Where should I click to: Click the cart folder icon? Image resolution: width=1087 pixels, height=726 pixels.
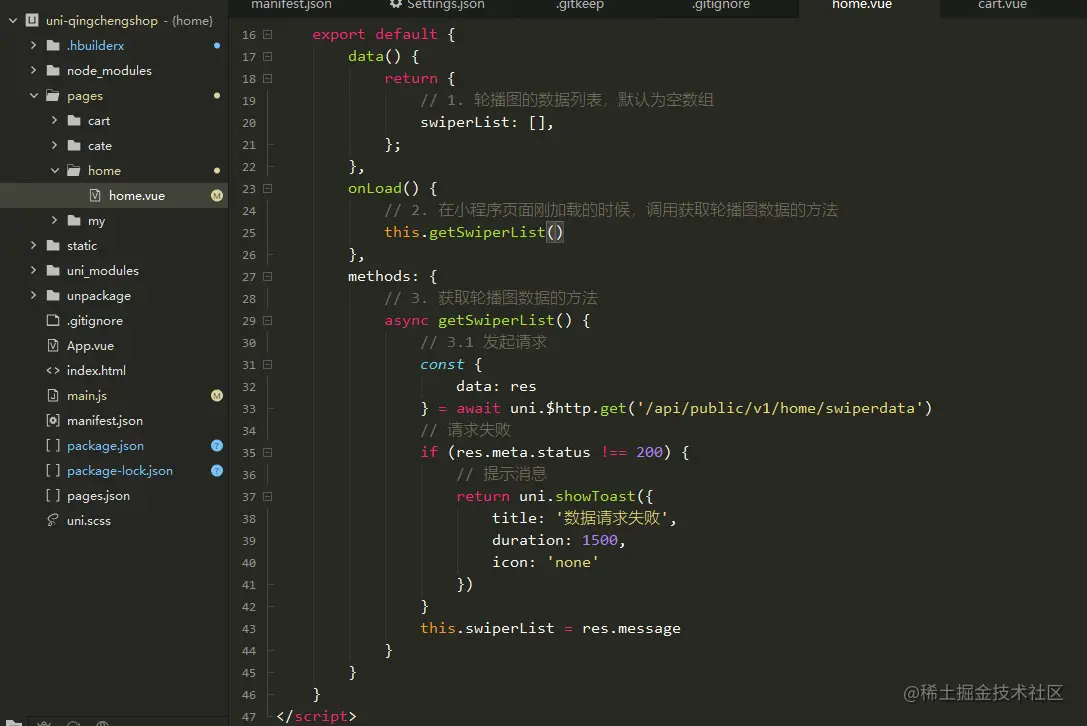[x=74, y=120]
